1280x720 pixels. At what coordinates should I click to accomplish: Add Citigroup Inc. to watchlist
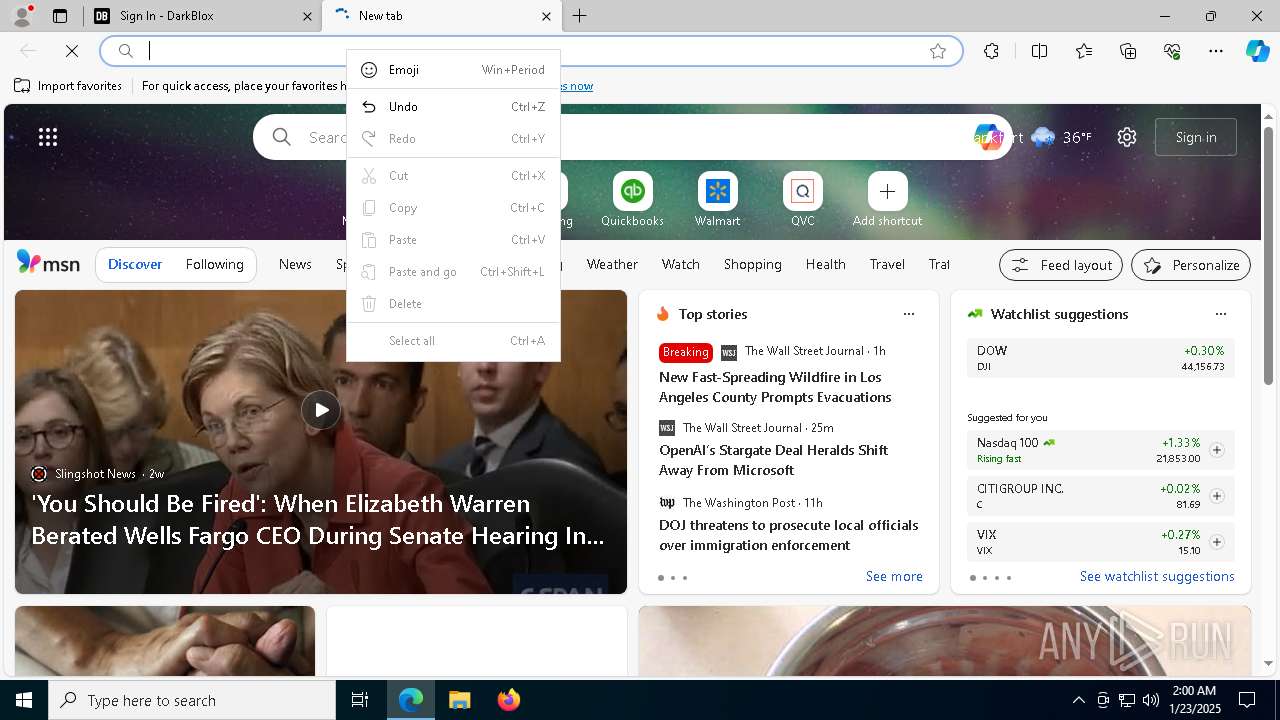[1217, 496]
